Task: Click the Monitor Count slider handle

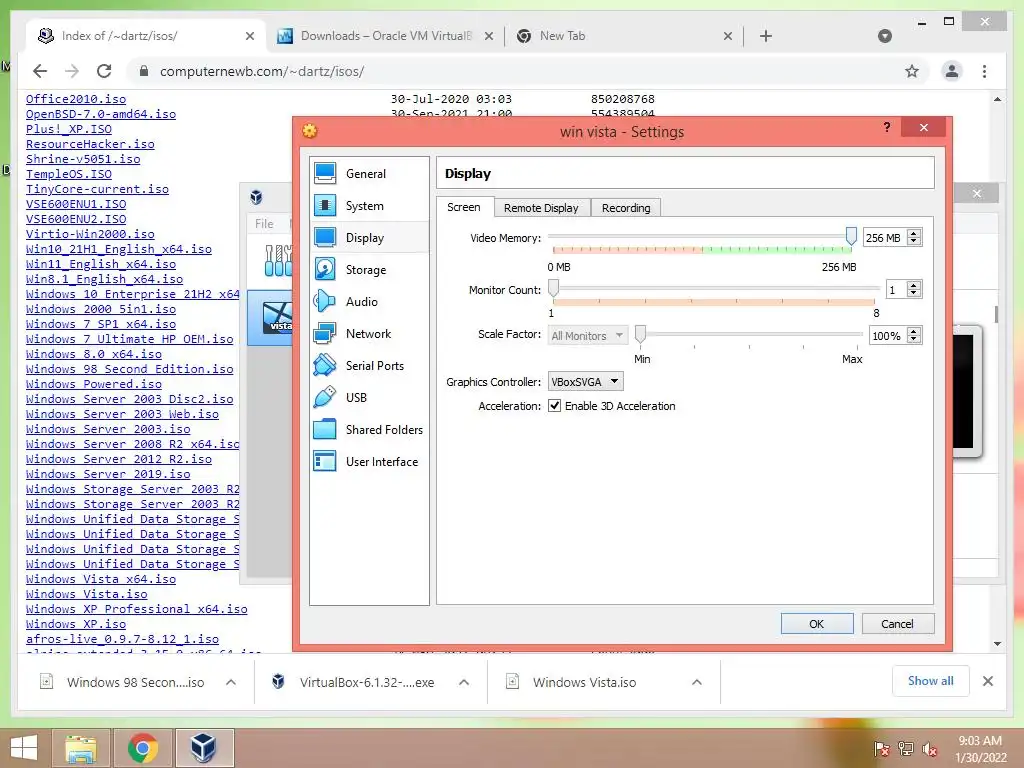Action: pyautogui.click(x=553, y=288)
